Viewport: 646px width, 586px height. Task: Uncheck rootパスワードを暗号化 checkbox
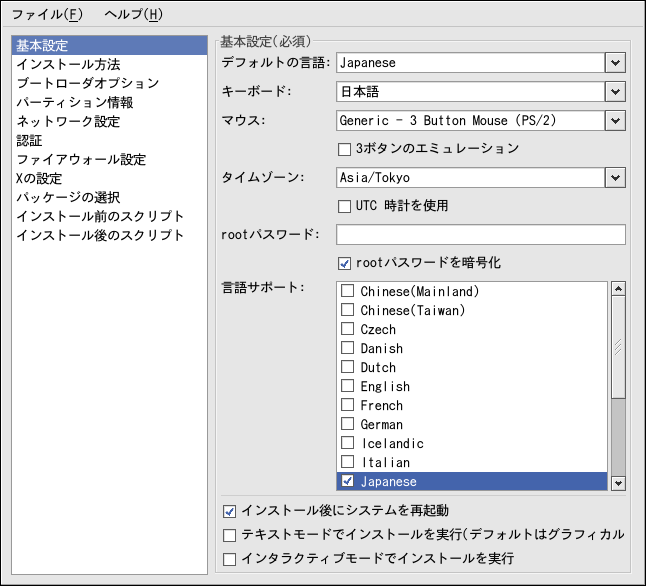tap(346, 263)
